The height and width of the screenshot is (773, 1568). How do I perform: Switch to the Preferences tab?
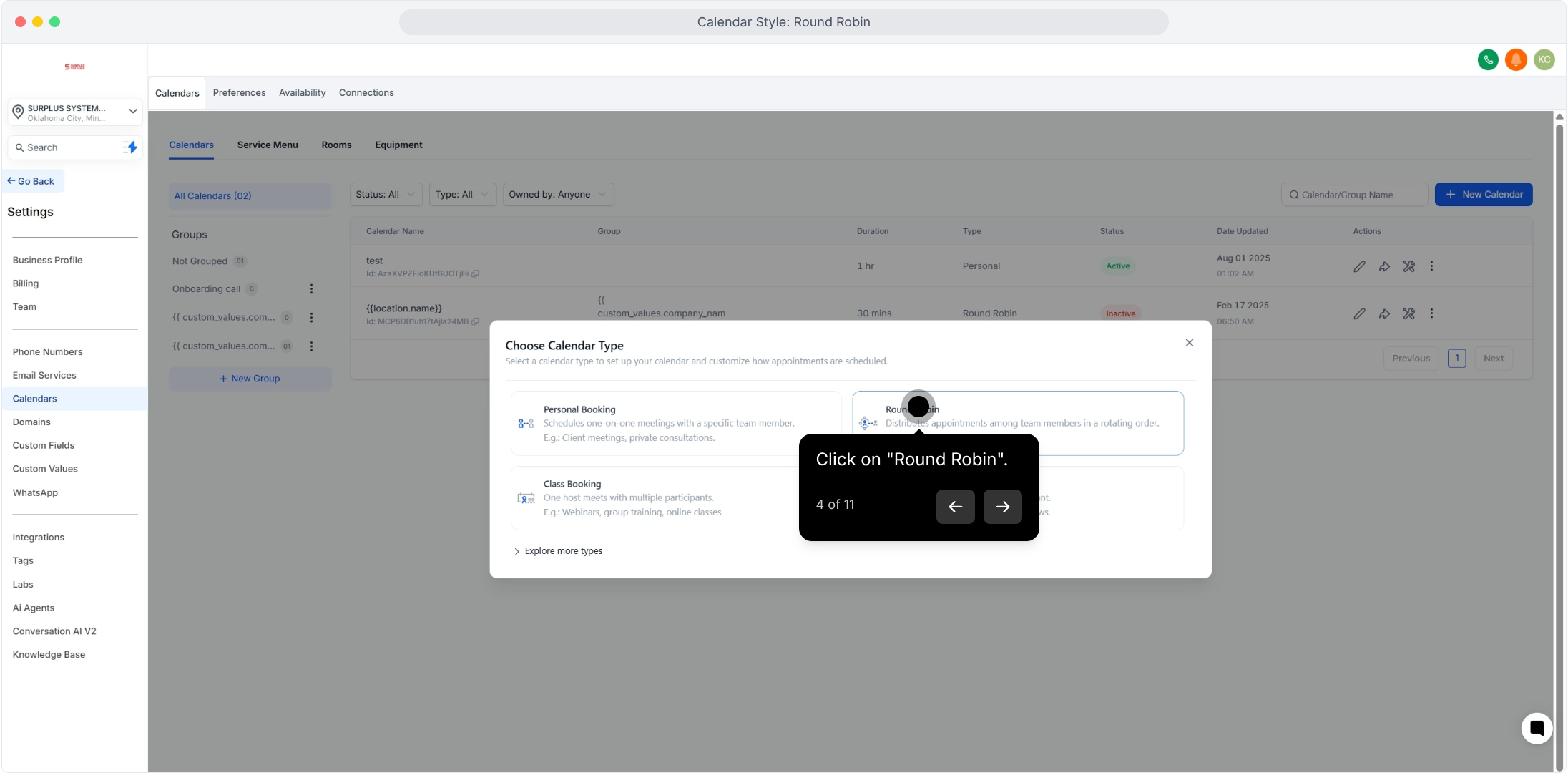point(239,93)
